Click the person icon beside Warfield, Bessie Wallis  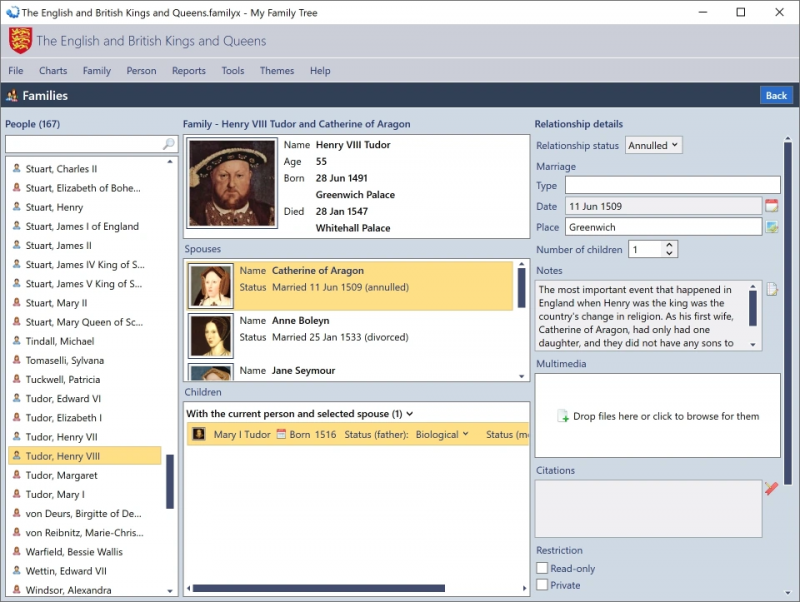tap(17, 551)
